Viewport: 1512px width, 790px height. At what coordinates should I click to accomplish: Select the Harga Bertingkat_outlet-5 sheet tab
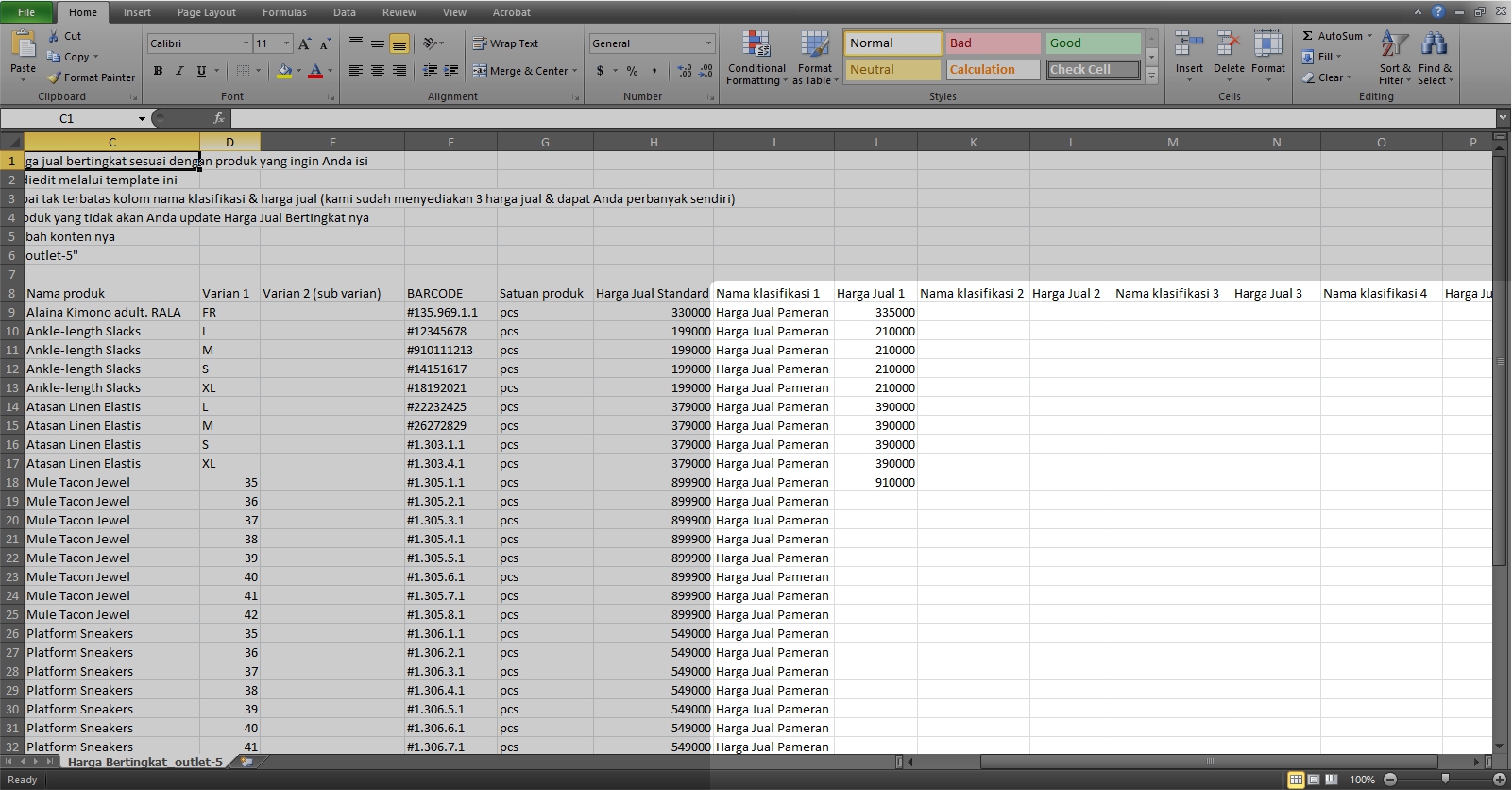pyautogui.click(x=145, y=762)
